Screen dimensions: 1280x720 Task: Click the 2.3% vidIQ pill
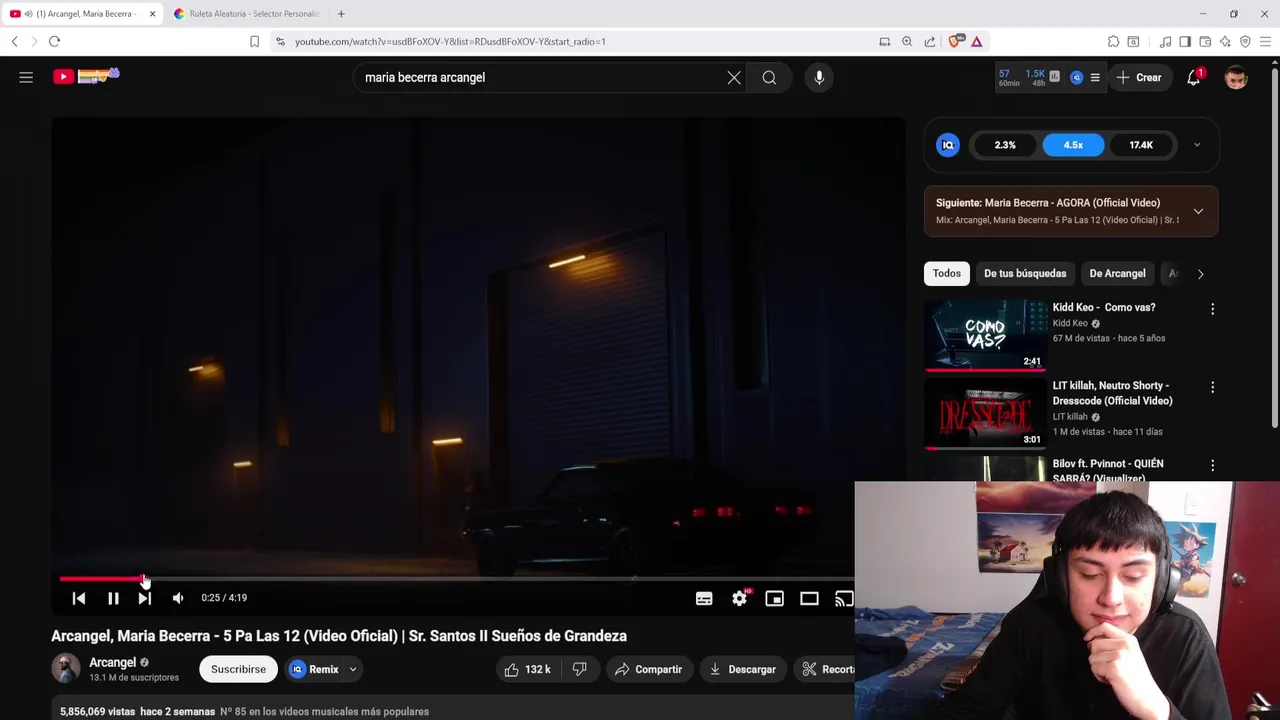(1005, 145)
